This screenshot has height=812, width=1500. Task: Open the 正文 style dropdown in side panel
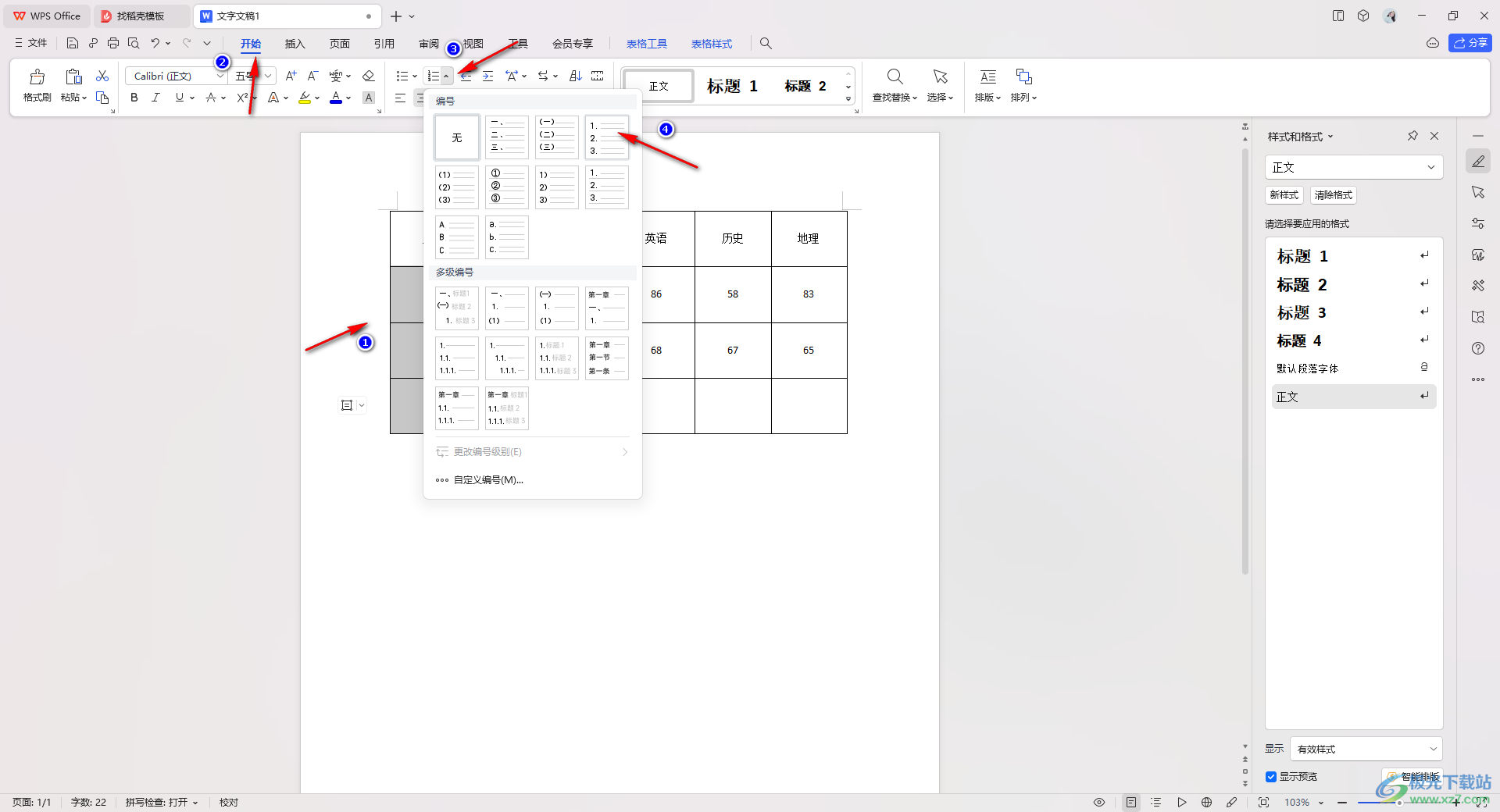[x=1353, y=167]
